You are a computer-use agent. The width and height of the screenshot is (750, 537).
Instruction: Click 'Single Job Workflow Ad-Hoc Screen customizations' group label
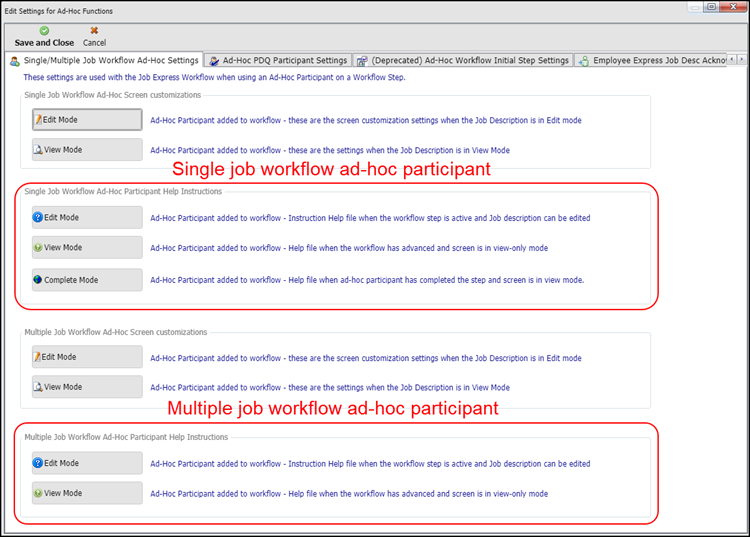coord(112,95)
